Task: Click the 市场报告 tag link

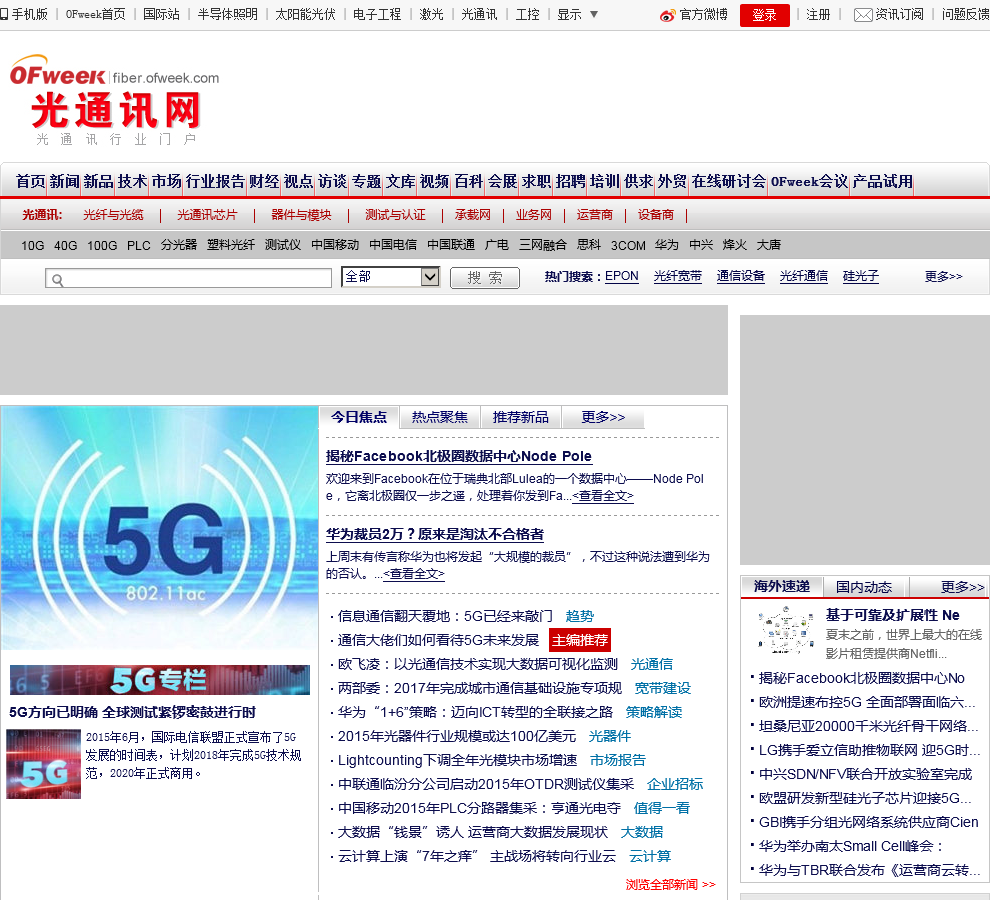Action: coord(617,760)
